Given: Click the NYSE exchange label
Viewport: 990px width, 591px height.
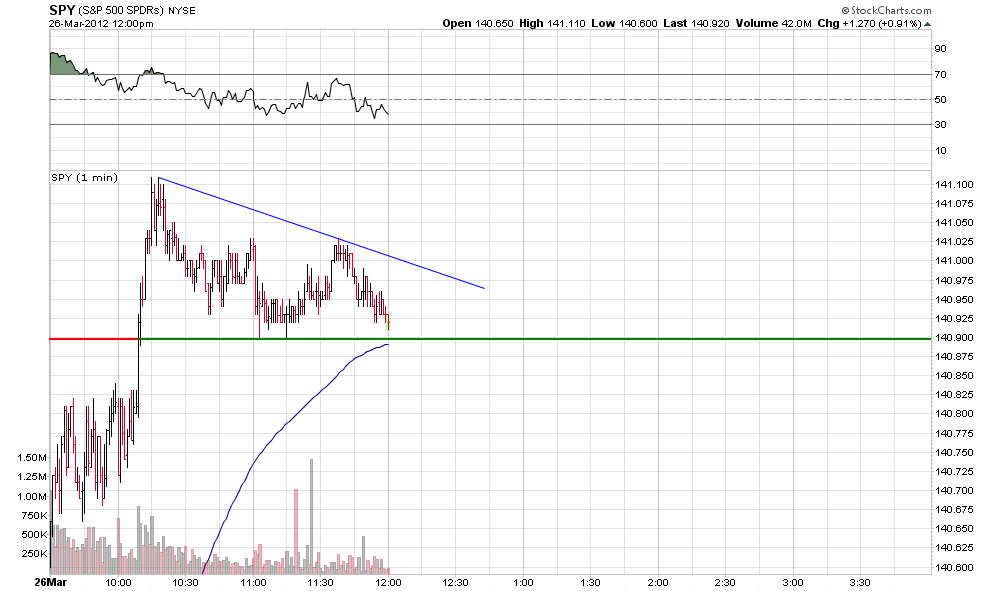Looking at the screenshot, I should [182, 11].
